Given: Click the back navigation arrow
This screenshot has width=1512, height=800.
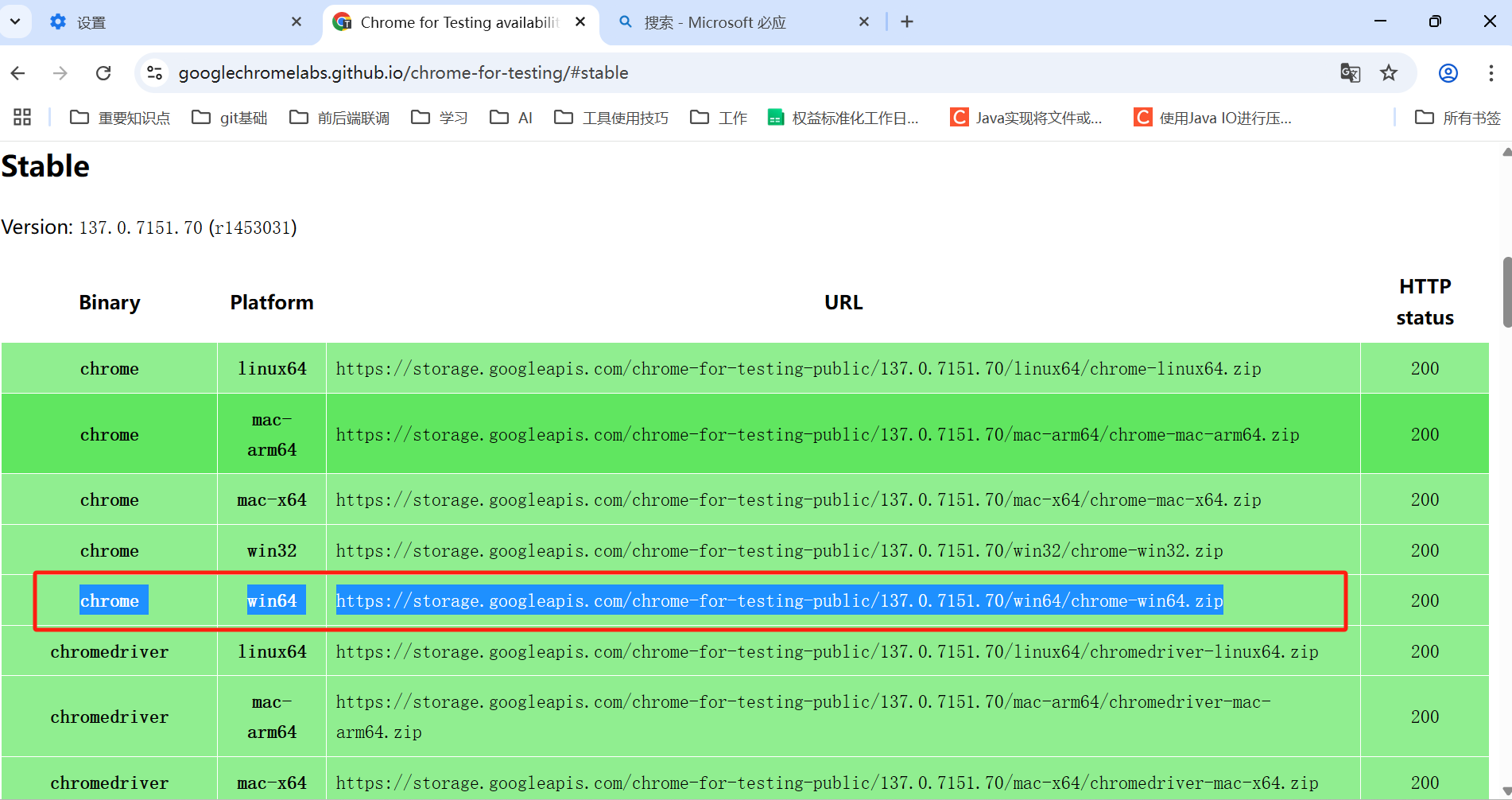Looking at the screenshot, I should click(17, 72).
